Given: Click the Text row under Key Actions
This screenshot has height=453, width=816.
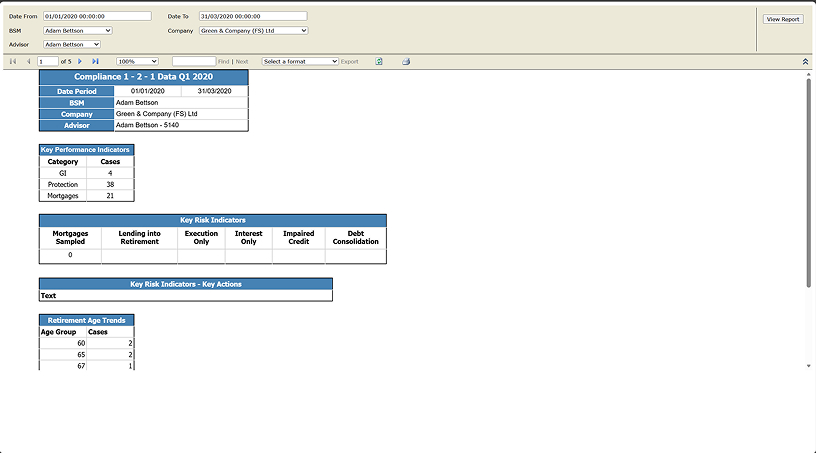Looking at the screenshot, I should coord(186,296).
